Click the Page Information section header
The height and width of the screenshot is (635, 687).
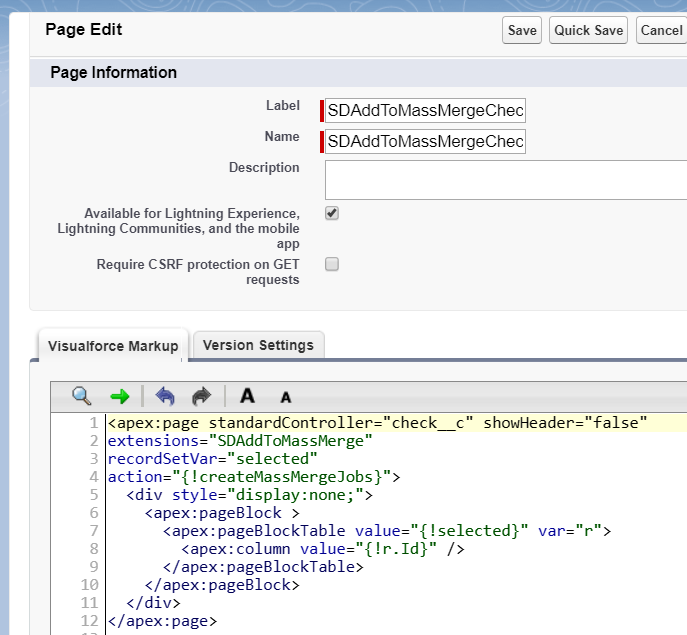[113, 72]
